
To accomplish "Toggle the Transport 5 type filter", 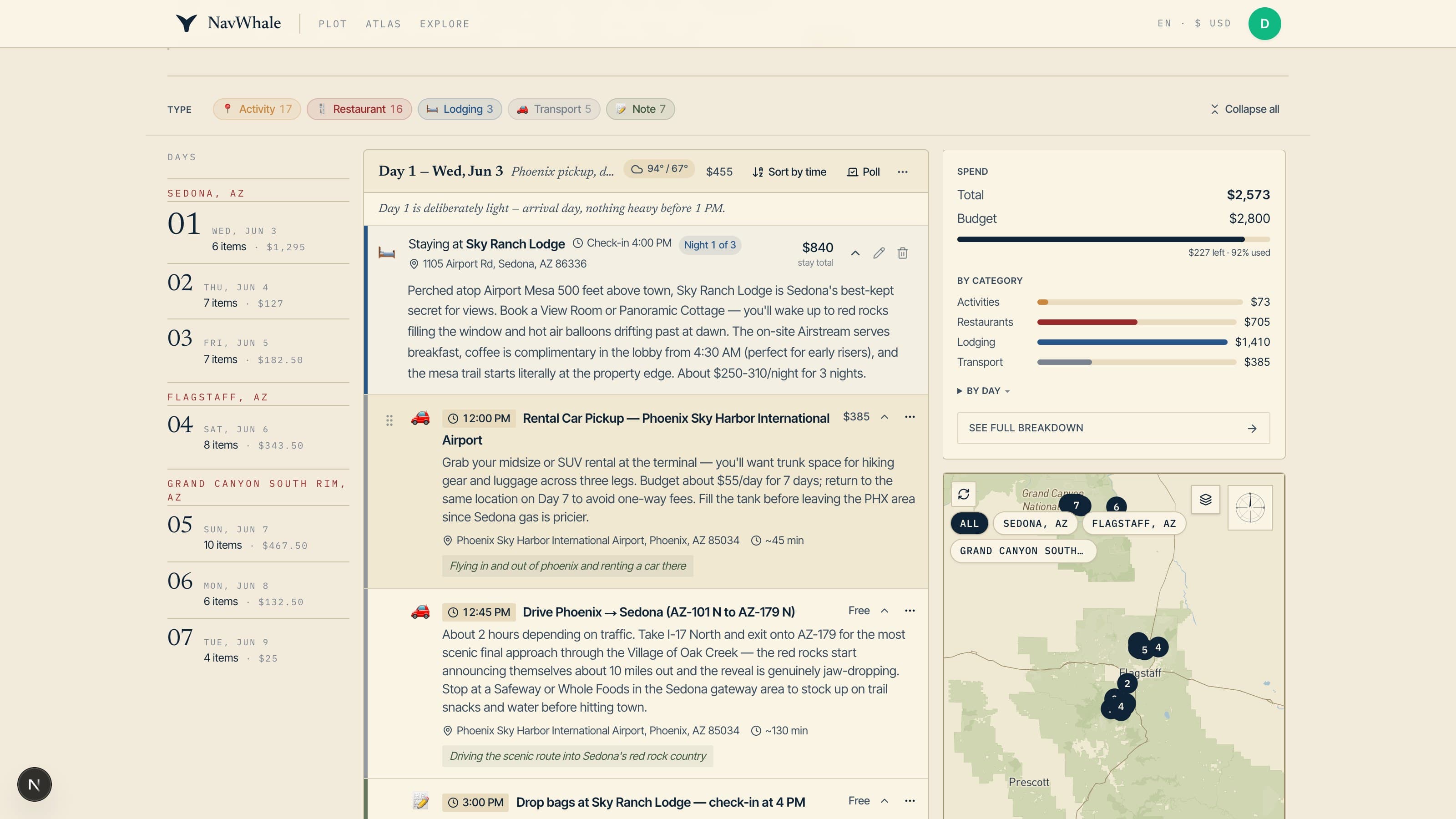I will pos(554,109).
